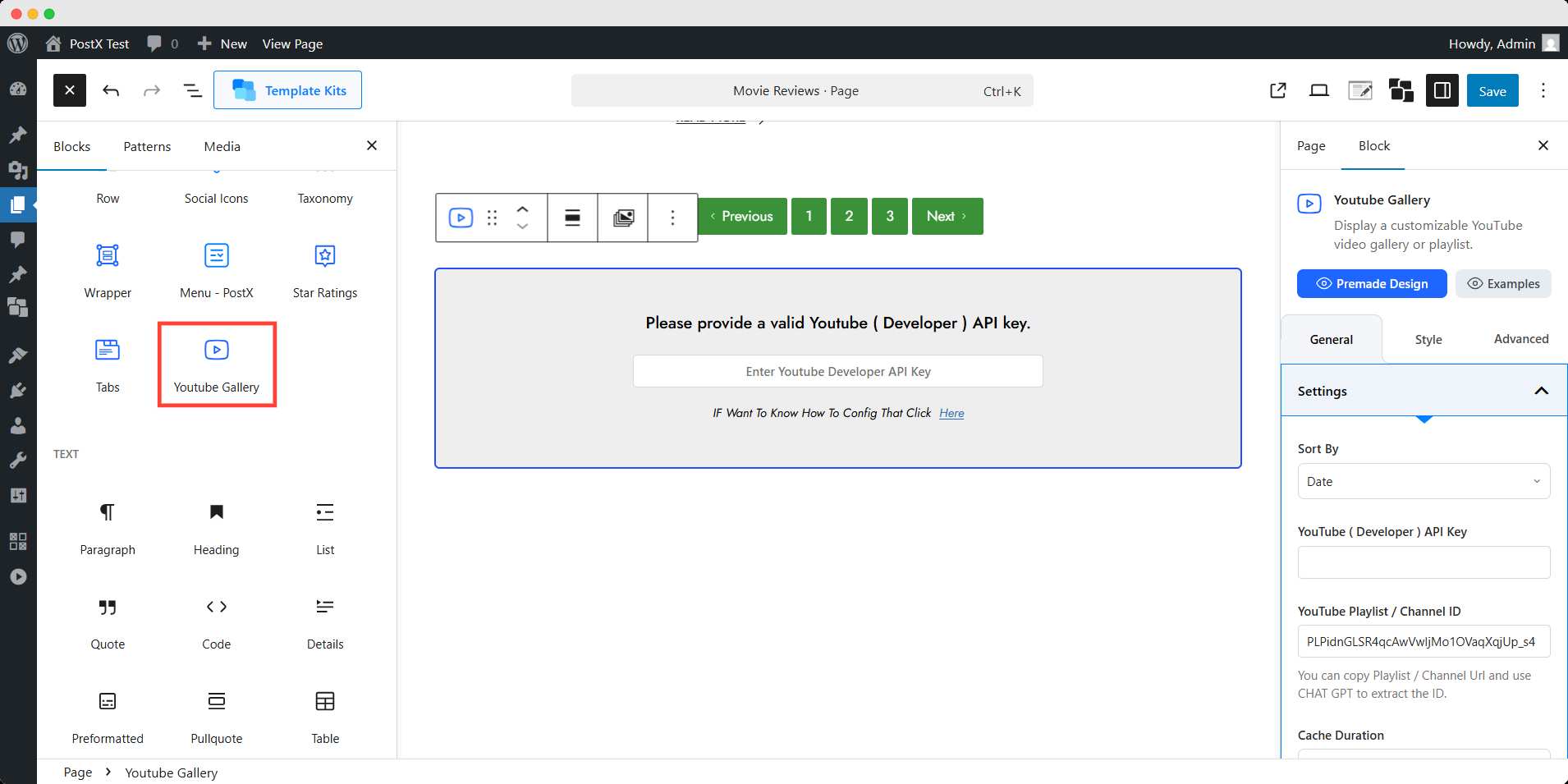Screen dimensions: 1568x784
Task: Close the block inserter toggle
Action: 70,90
